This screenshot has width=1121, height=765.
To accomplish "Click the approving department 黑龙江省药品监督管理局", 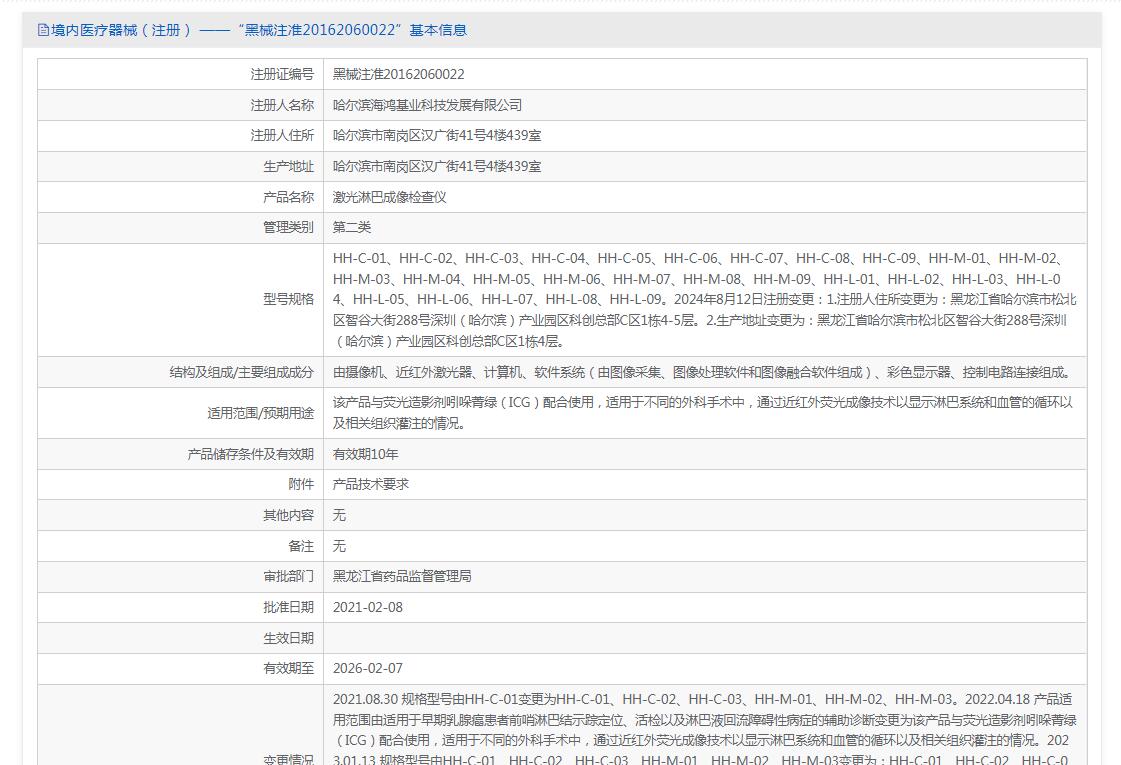I will pyautogui.click(x=401, y=576).
